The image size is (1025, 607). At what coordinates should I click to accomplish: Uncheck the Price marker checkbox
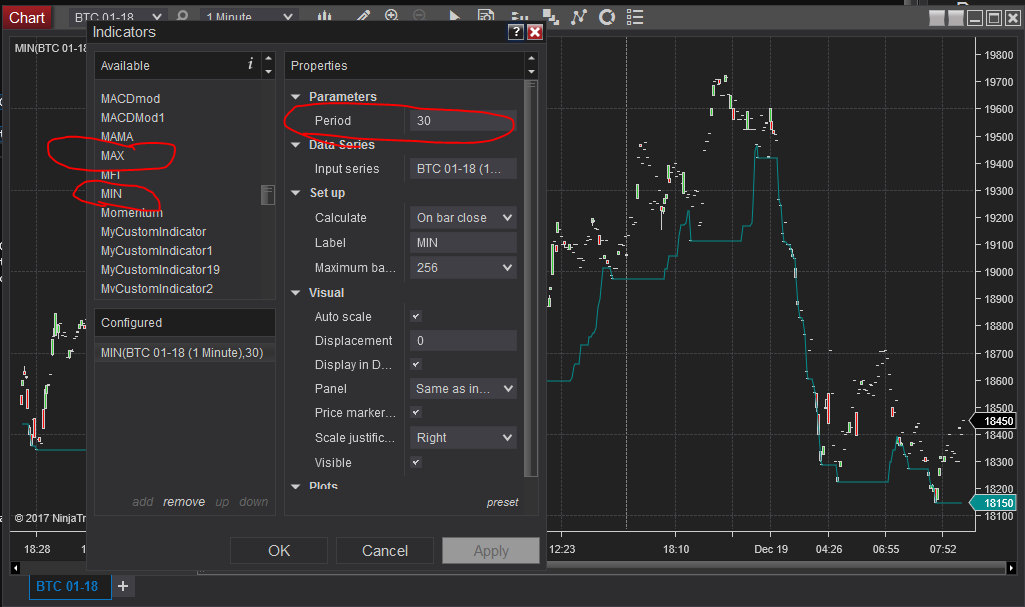(x=416, y=412)
